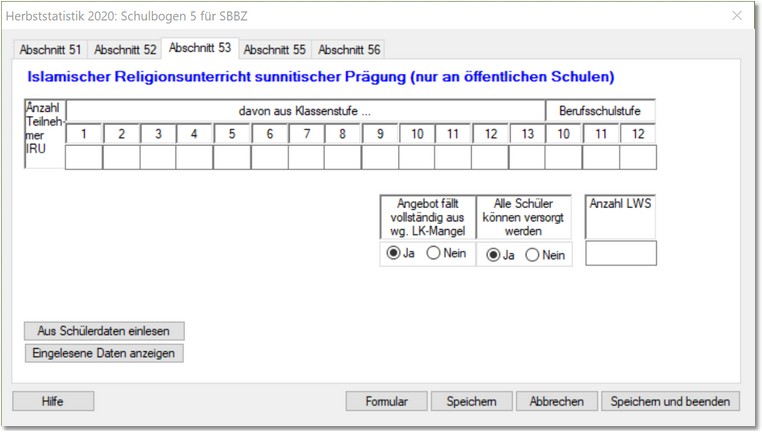Click the Anzahl LWS input field
The image size is (762, 433).
620,253
